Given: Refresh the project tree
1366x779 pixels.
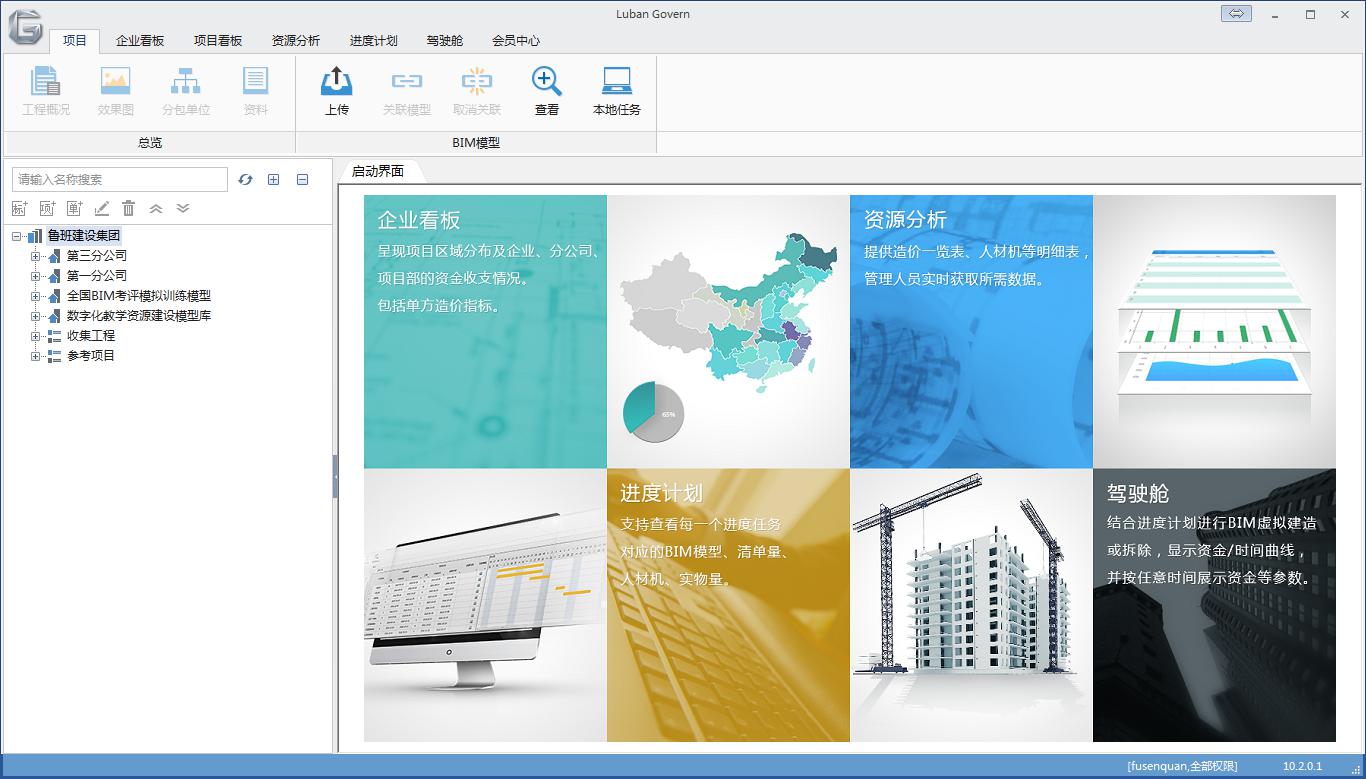Looking at the screenshot, I should pyautogui.click(x=245, y=179).
